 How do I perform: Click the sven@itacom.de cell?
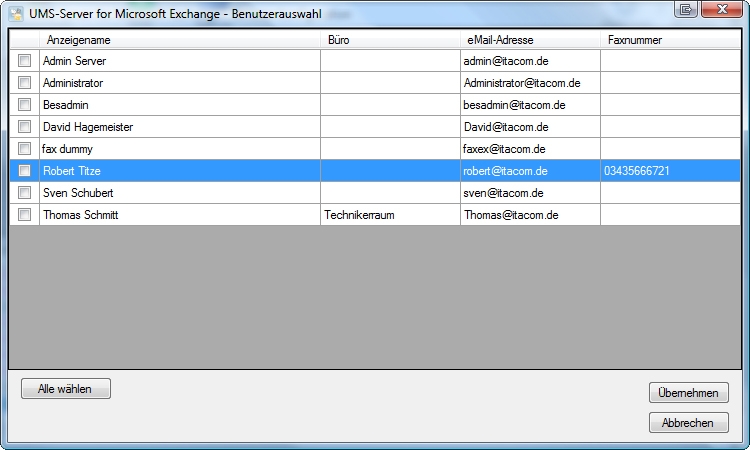point(530,193)
